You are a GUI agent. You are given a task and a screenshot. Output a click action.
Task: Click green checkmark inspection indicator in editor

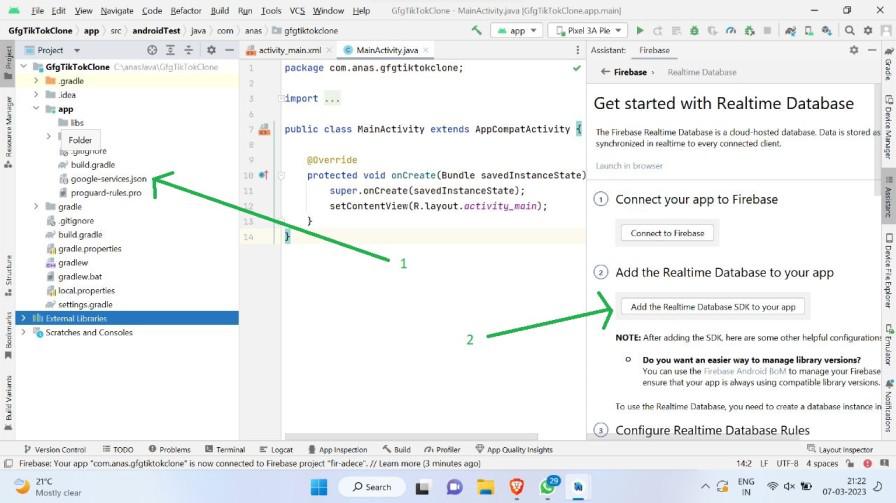tap(577, 68)
